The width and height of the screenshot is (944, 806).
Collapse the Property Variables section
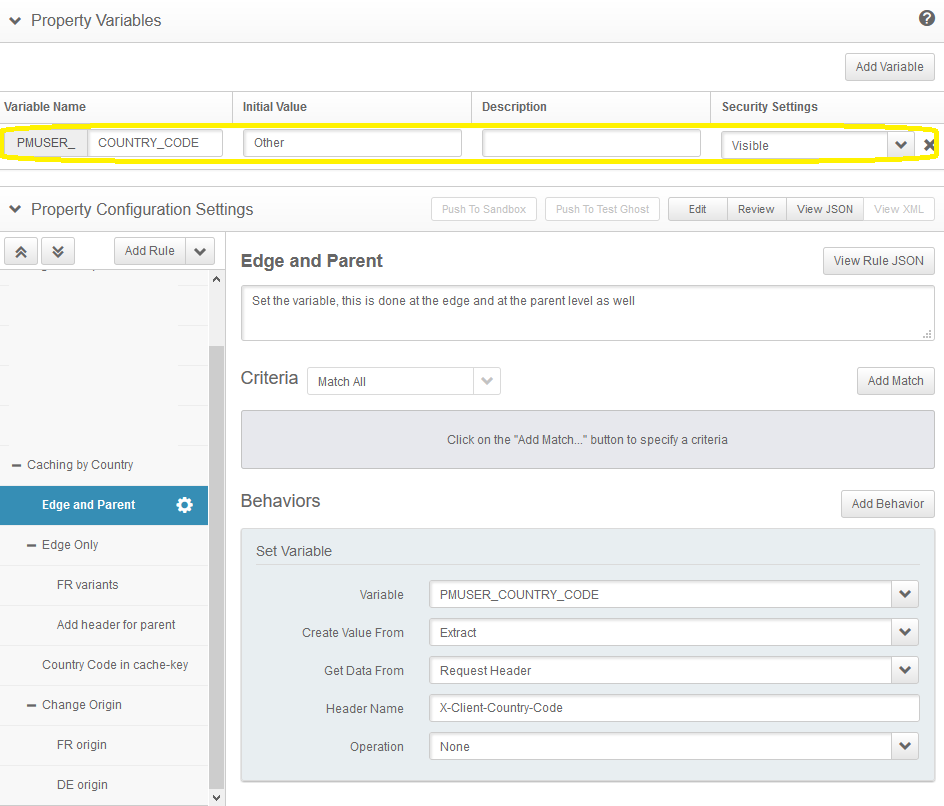[15, 21]
